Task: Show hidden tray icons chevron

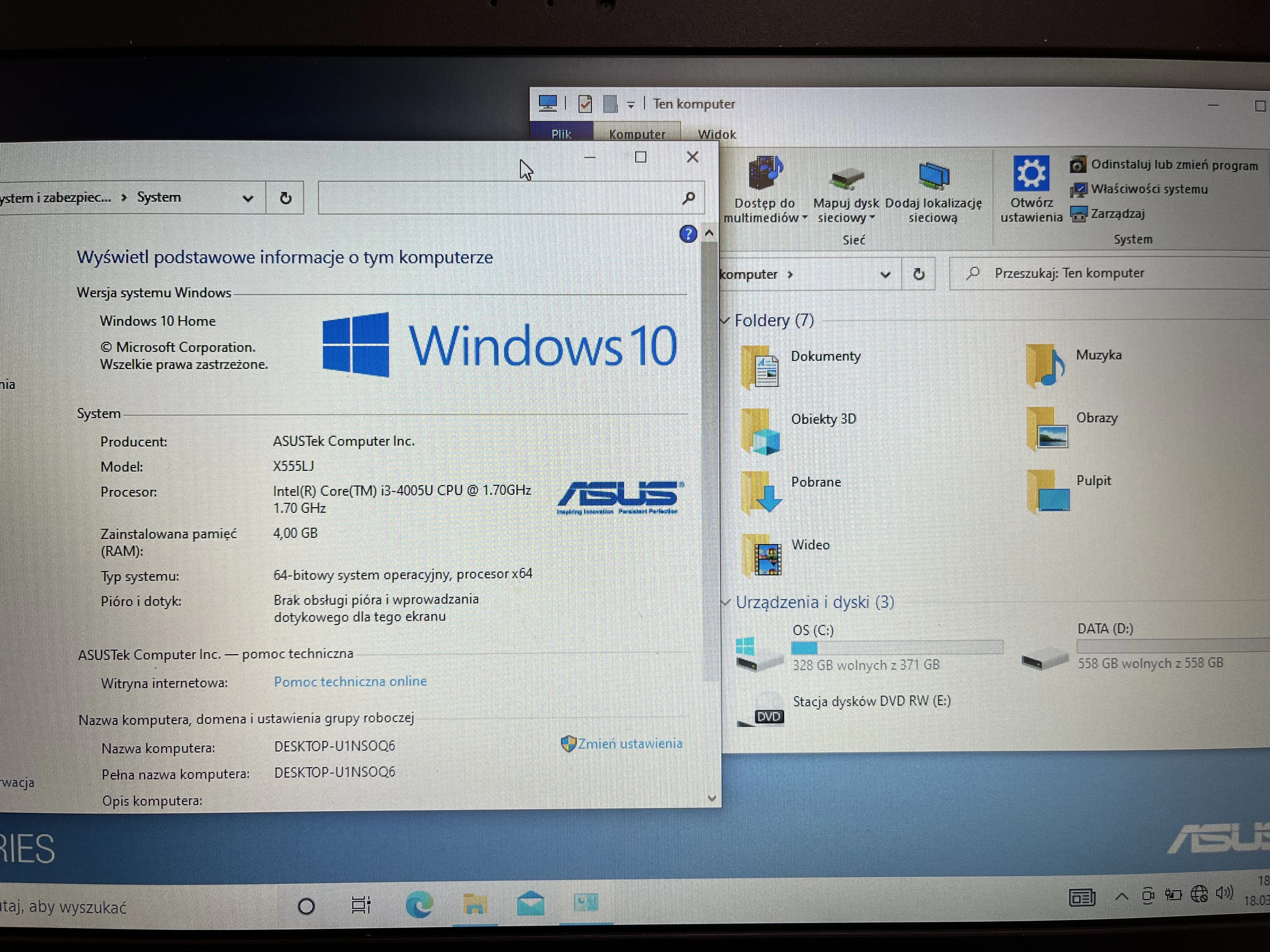Action: click(1121, 896)
